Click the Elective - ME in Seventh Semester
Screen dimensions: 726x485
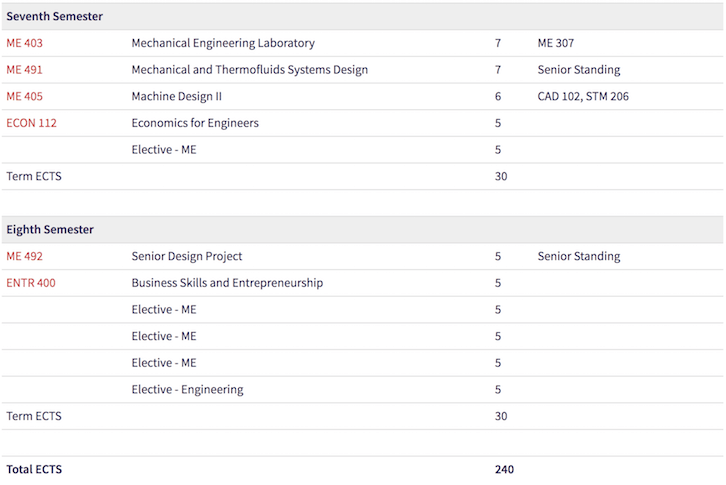coord(164,150)
